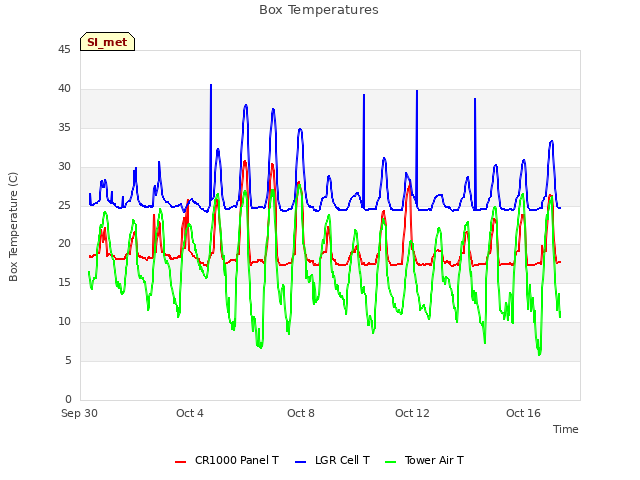Click the 5 y-axis tick label

68,360
